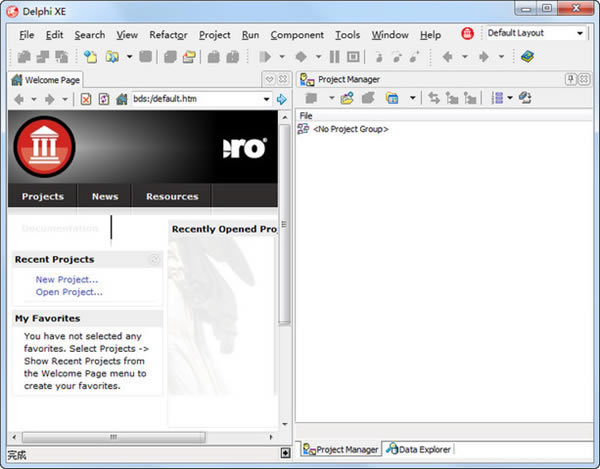This screenshot has width=600, height=469.
Task: Click the status bar arrow icon at bottom
Action: point(285,453)
